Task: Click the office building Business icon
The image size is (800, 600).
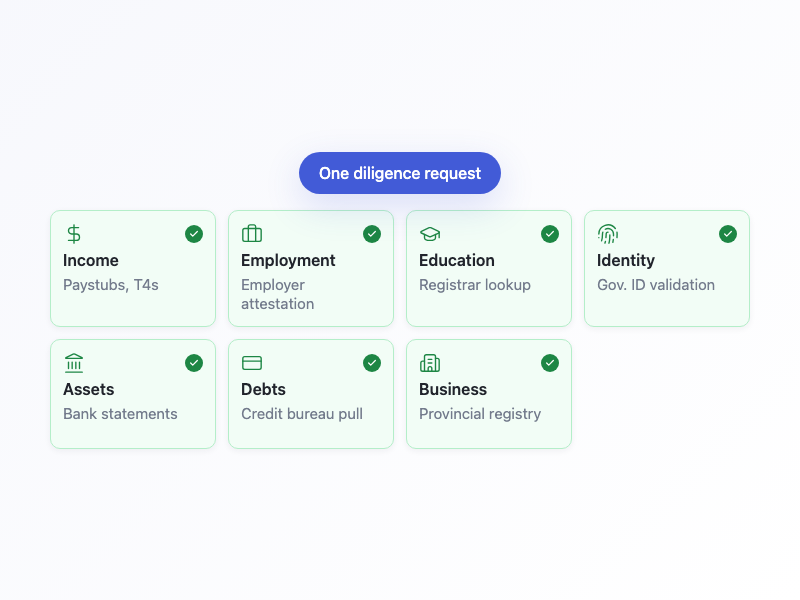Action: (x=430, y=363)
